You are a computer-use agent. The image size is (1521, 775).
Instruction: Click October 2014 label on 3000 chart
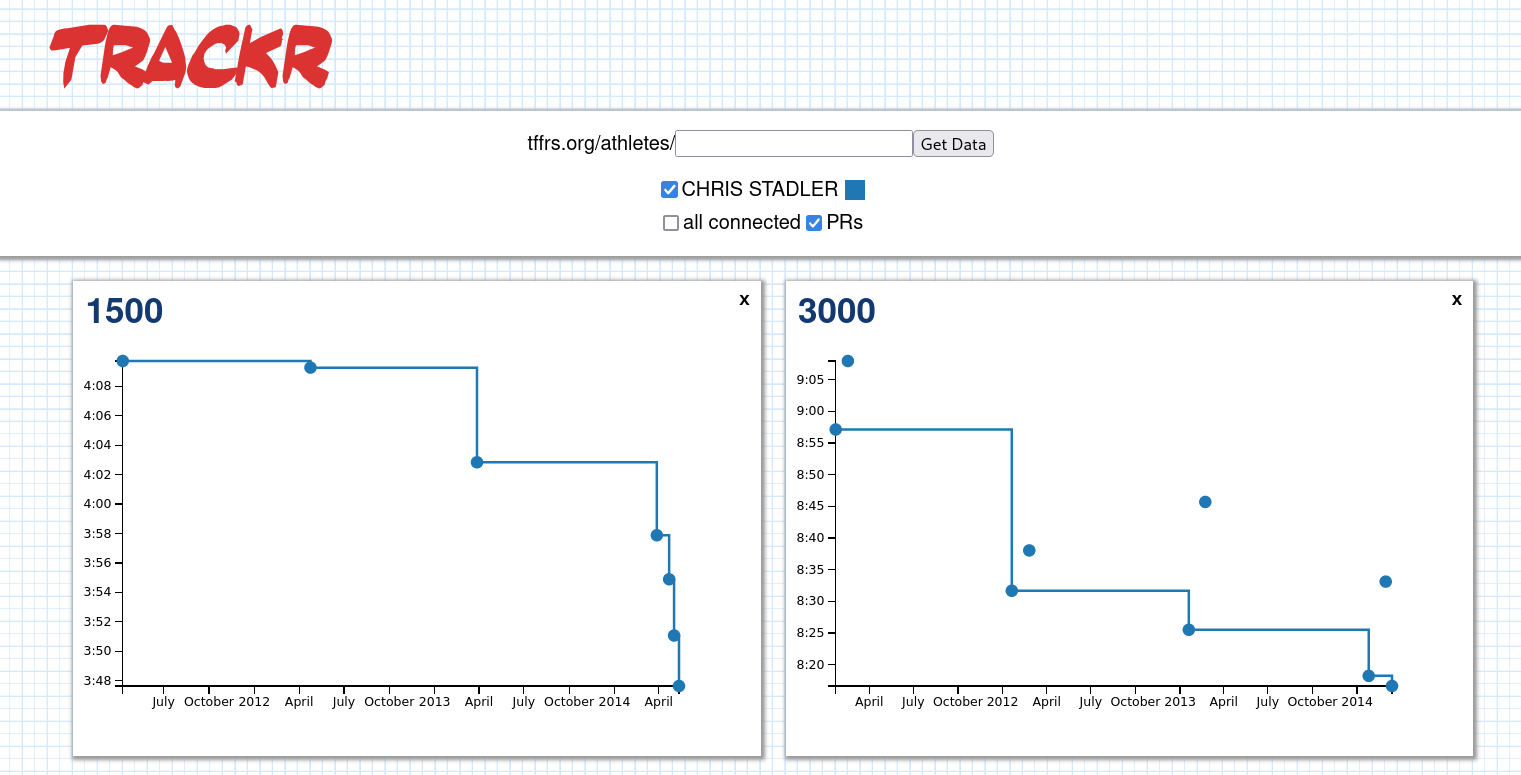pos(1330,702)
